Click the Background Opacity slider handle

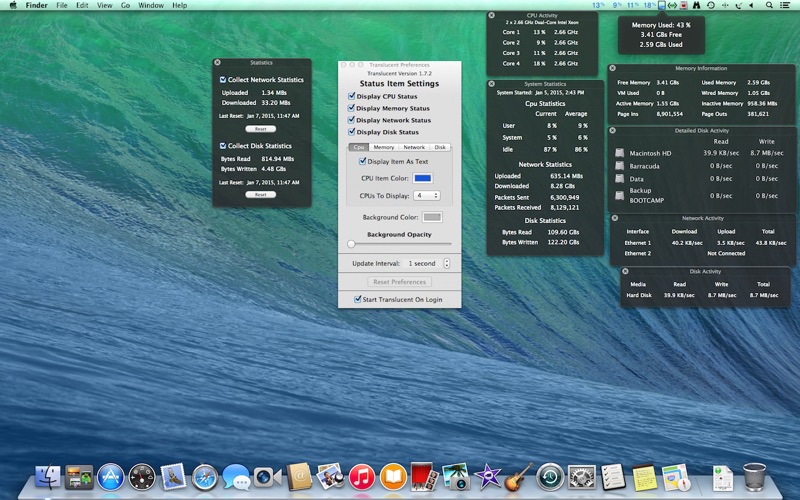click(351, 244)
